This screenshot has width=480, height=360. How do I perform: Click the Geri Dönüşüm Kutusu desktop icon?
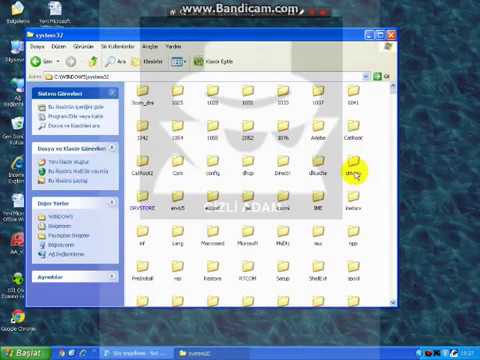14,130
